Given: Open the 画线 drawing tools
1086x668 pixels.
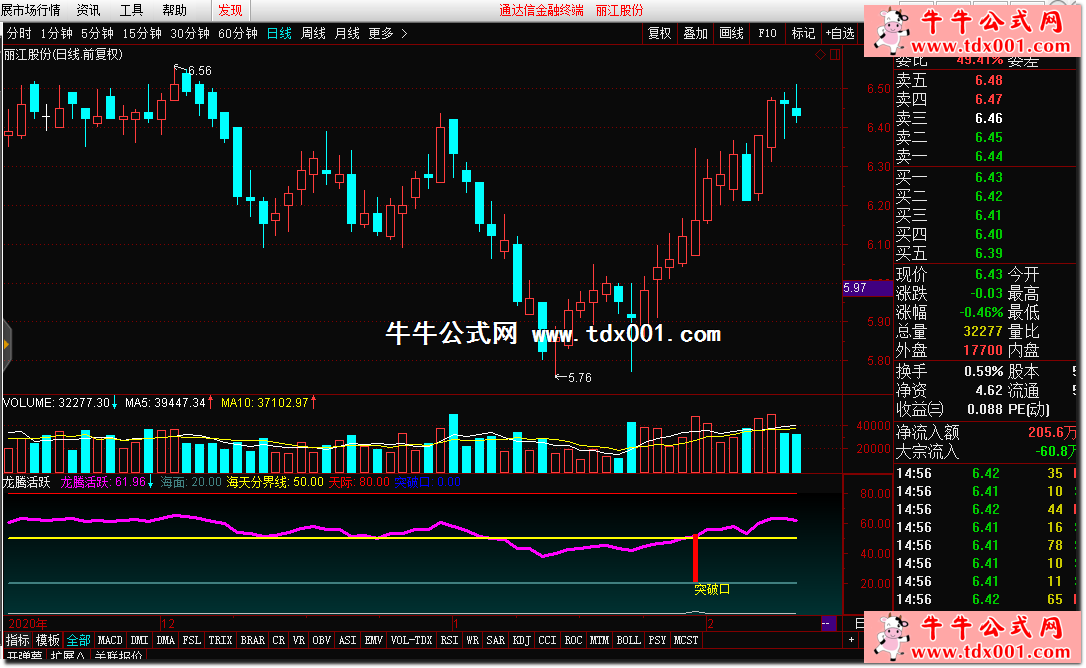Looking at the screenshot, I should point(731,33).
